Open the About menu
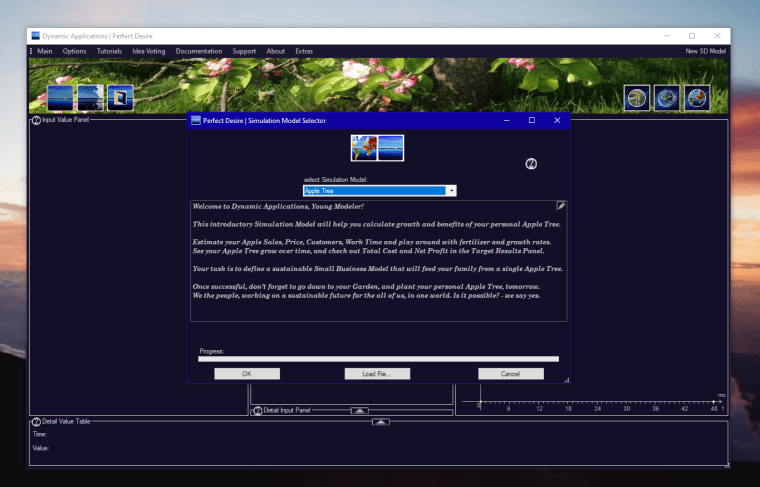Viewport: 760px width, 487px height. [275, 51]
